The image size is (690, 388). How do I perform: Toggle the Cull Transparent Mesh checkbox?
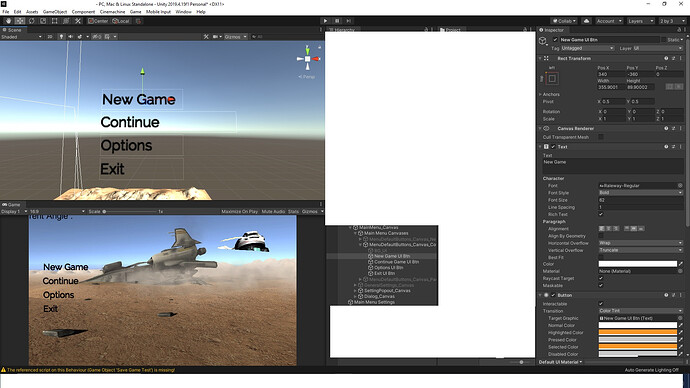pyautogui.click(x=601, y=137)
